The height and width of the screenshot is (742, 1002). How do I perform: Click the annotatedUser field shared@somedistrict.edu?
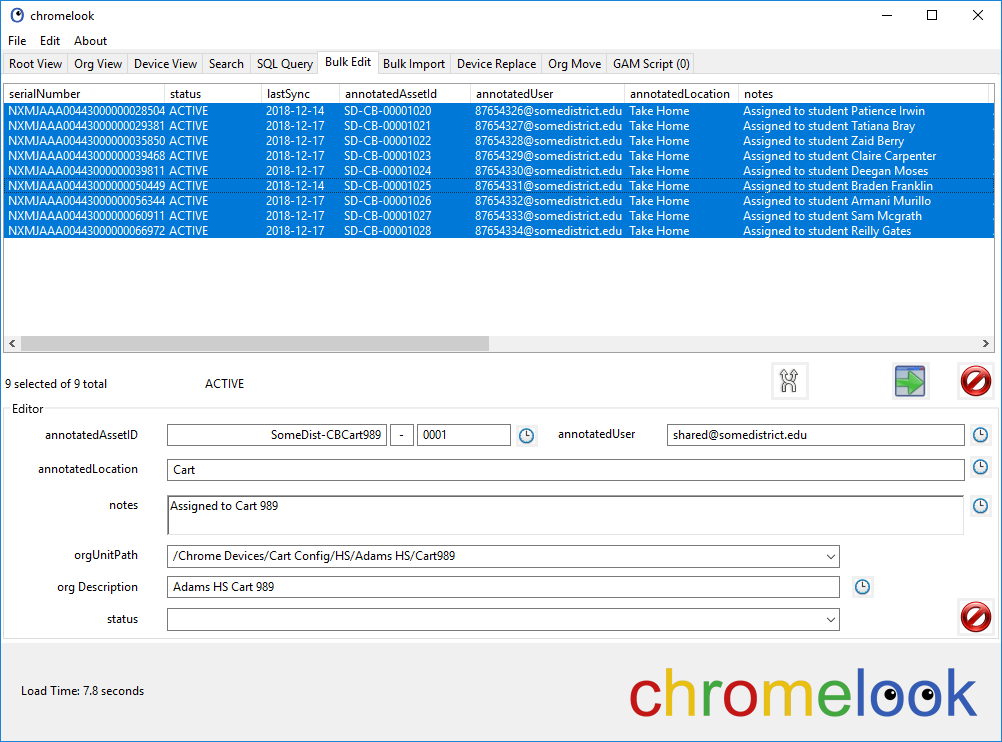pyautogui.click(x=815, y=435)
